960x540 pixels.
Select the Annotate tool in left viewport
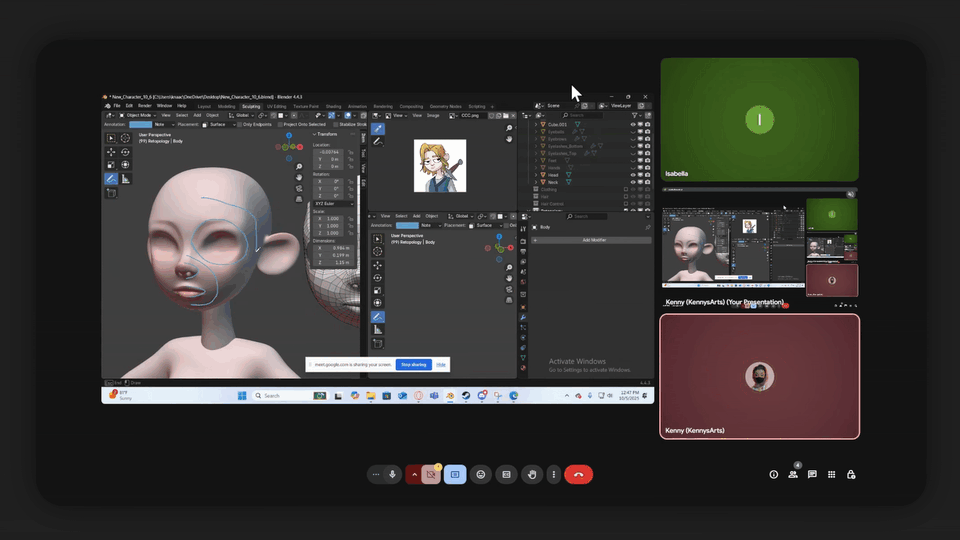(x=111, y=179)
